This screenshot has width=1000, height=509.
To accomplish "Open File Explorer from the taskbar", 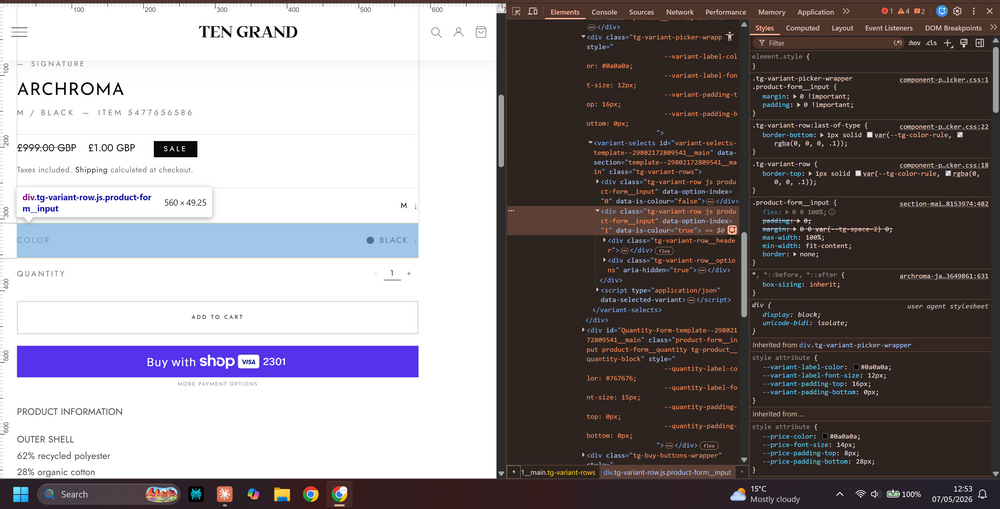I will click(x=282, y=494).
